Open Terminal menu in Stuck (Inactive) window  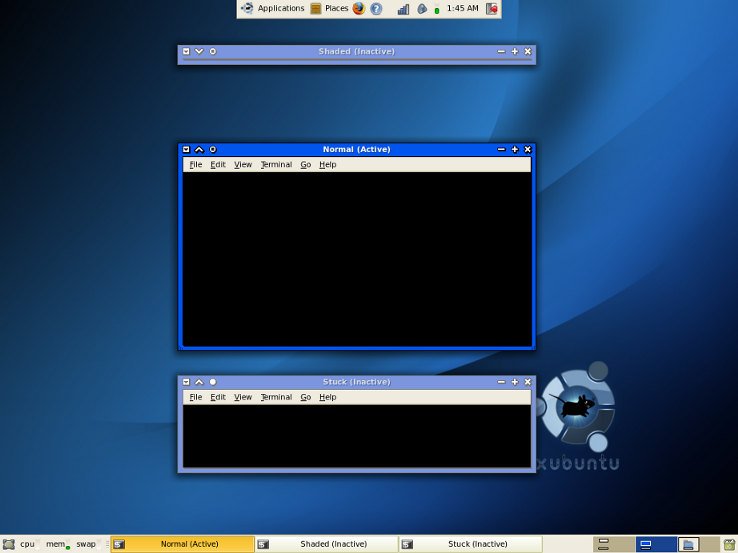(277, 397)
